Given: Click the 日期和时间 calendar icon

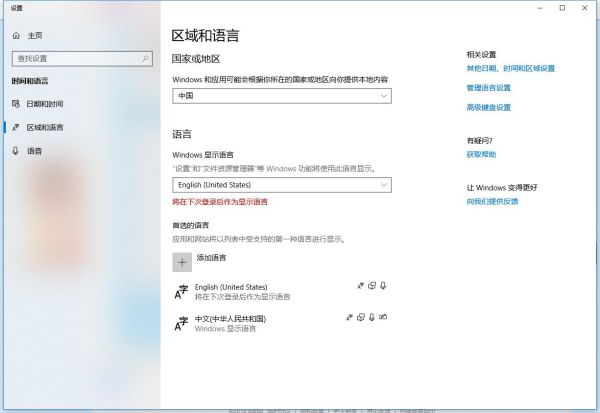Looking at the screenshot, I should (16, 104).
